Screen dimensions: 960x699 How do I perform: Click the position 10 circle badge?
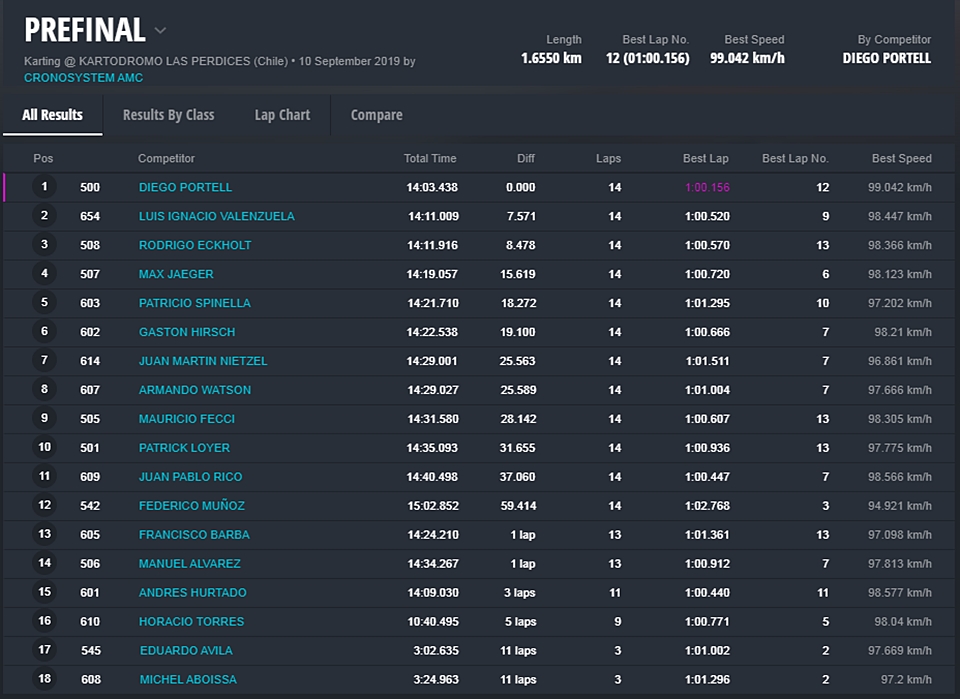(44, 447)
